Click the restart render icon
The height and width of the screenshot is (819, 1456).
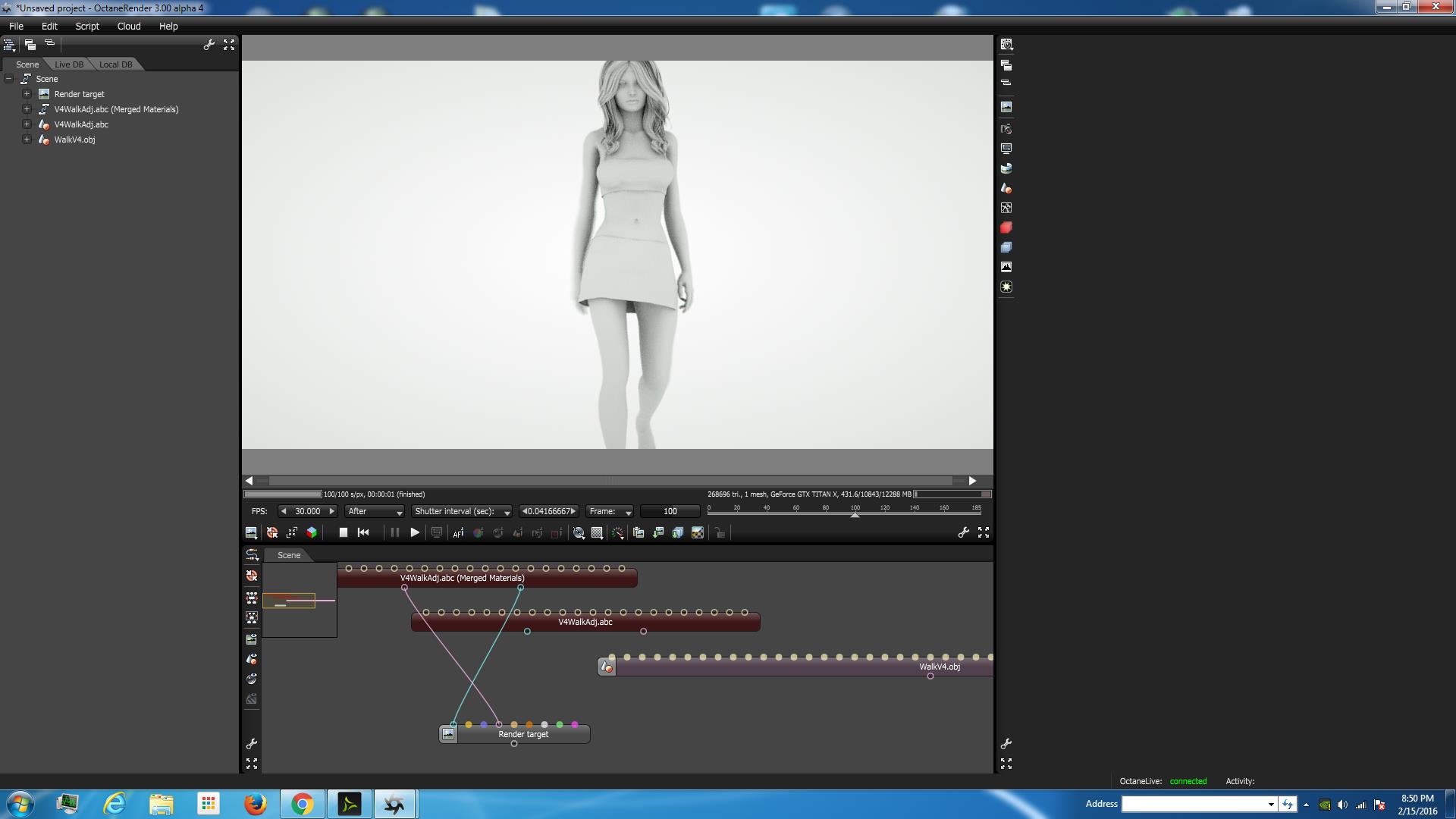coord(363,532)
